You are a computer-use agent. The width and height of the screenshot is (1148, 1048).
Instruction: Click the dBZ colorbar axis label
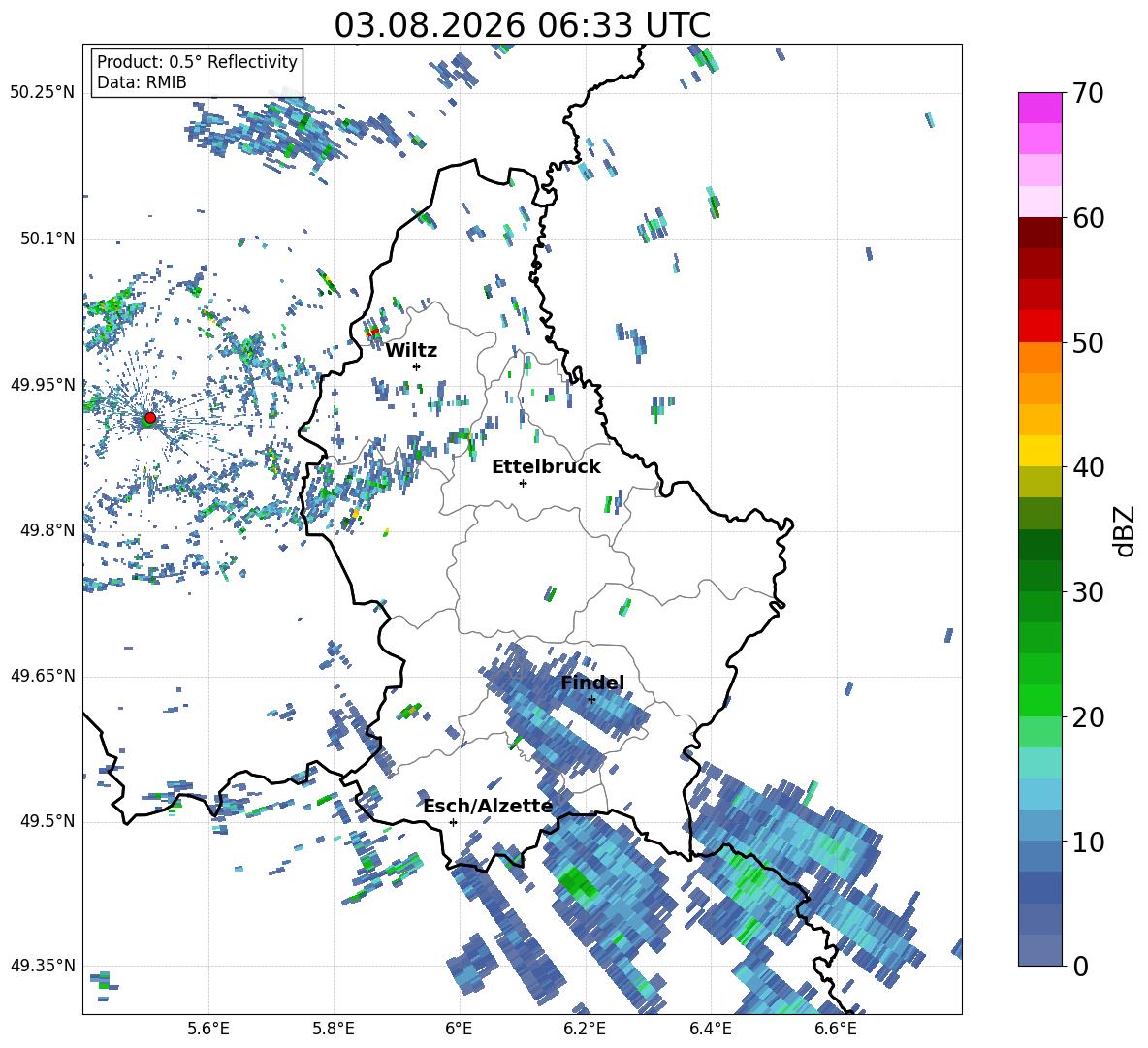coord(1125,530)
